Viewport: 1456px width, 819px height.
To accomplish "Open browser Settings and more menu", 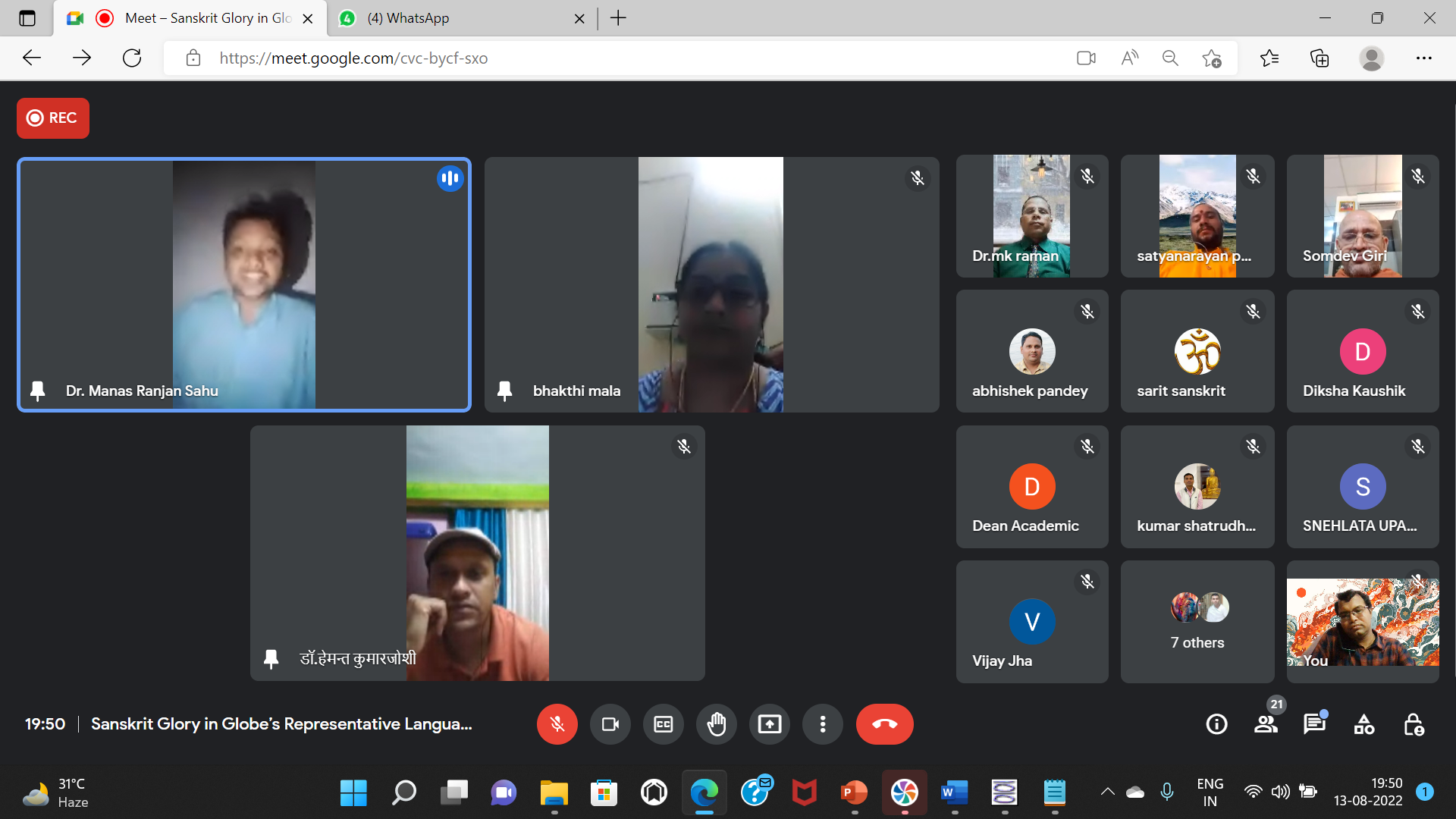I will click(1423, 58).
